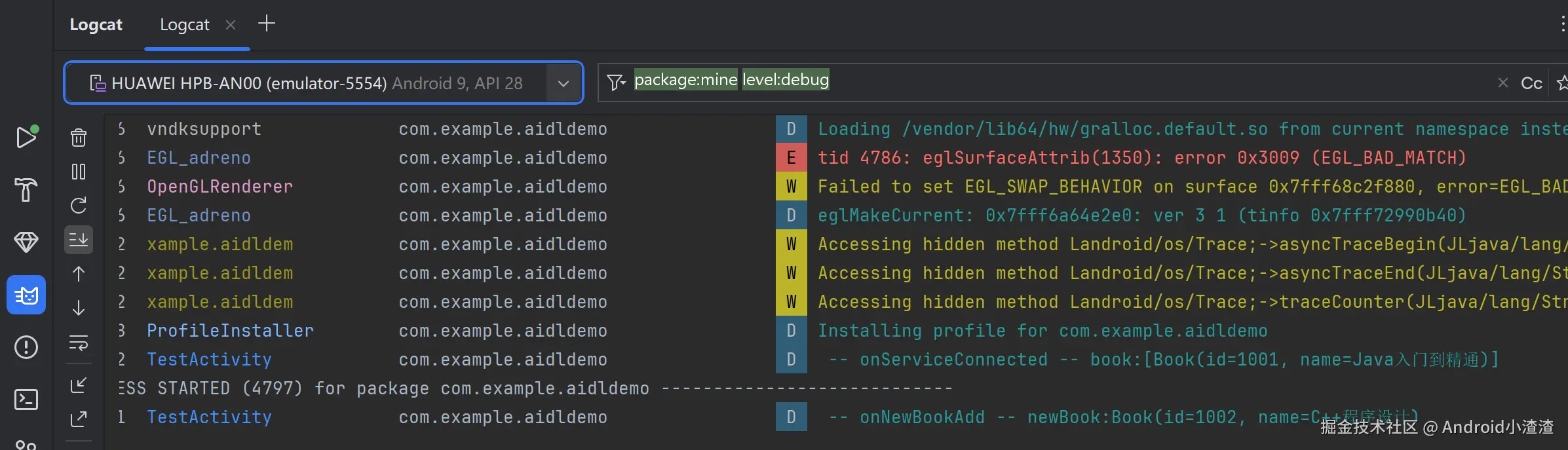
Task: Clear the logcat output with trash icon
Action: 79,138
